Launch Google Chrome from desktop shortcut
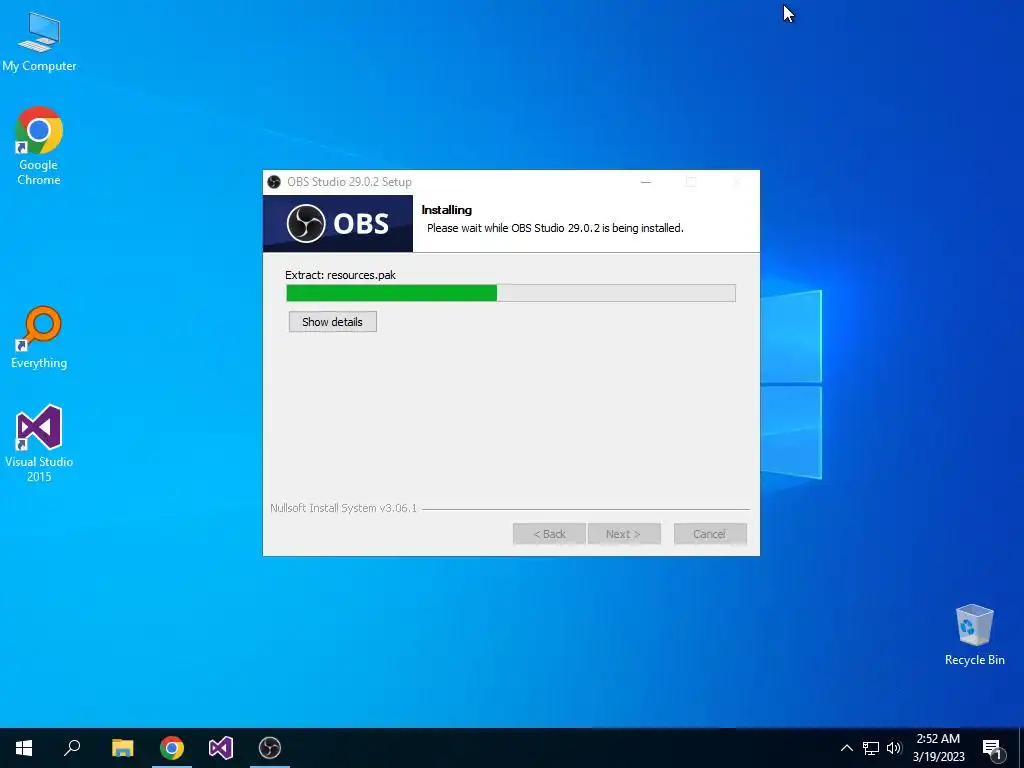Screen dimensions: 1024x768 [x=39, y=146]
